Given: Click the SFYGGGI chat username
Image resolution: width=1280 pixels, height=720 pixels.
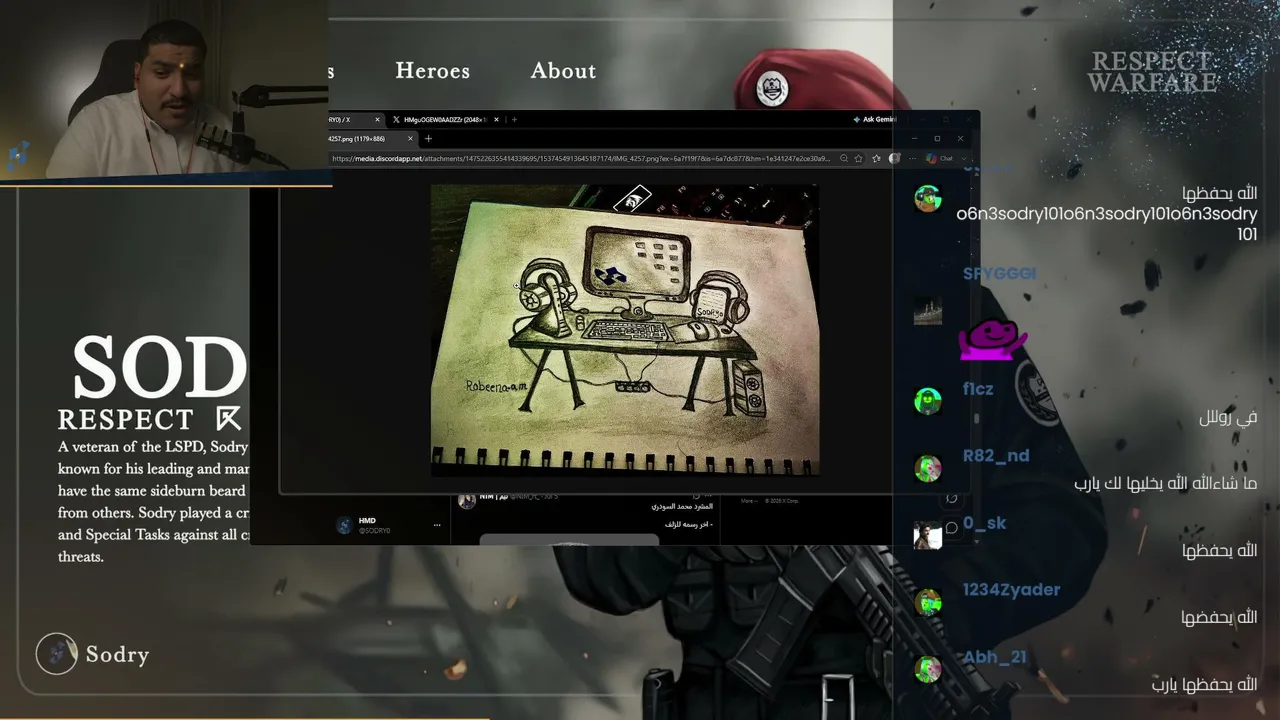Looking at the screenshot, I should [x=999, y=274].
